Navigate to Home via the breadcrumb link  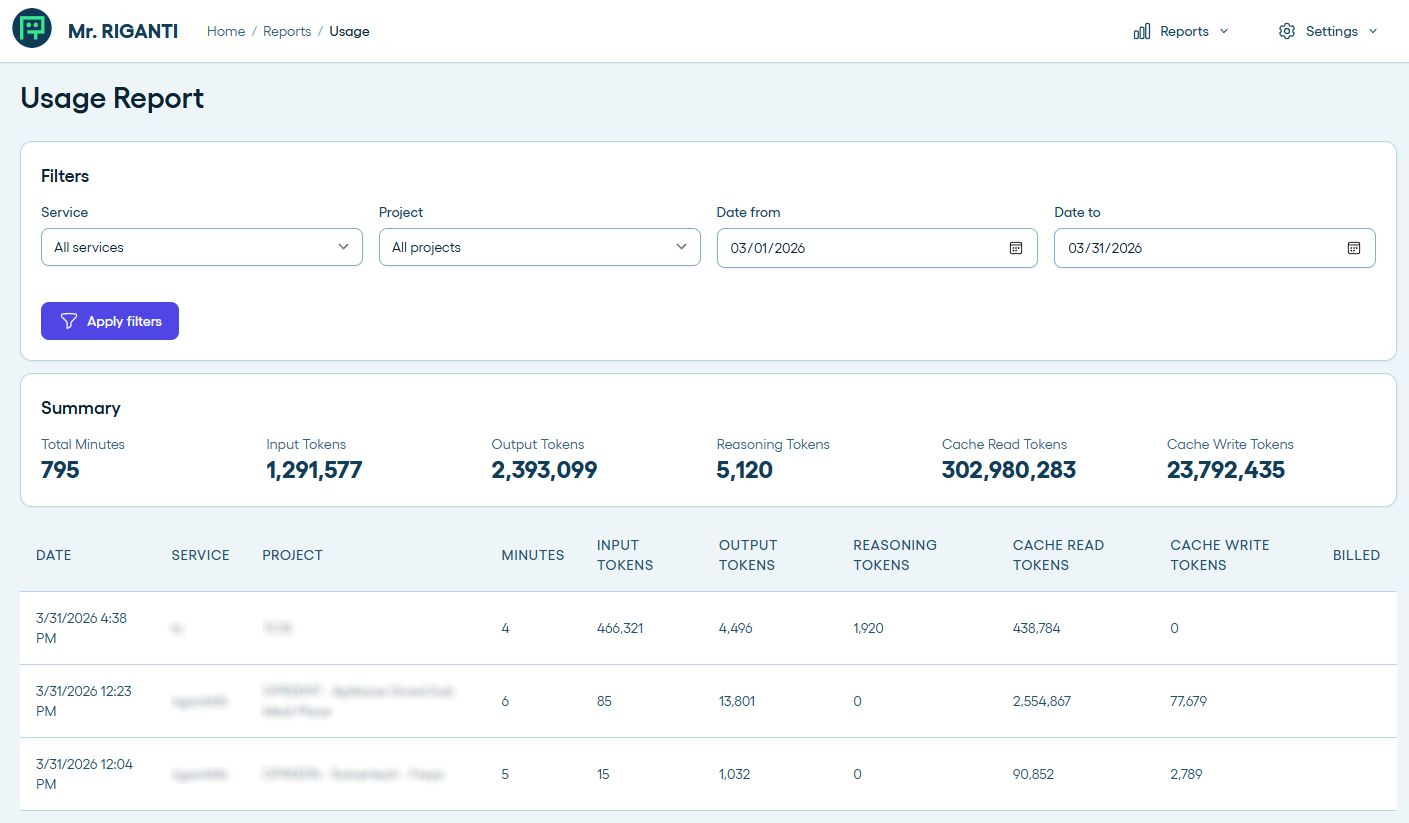click(225, 31)
